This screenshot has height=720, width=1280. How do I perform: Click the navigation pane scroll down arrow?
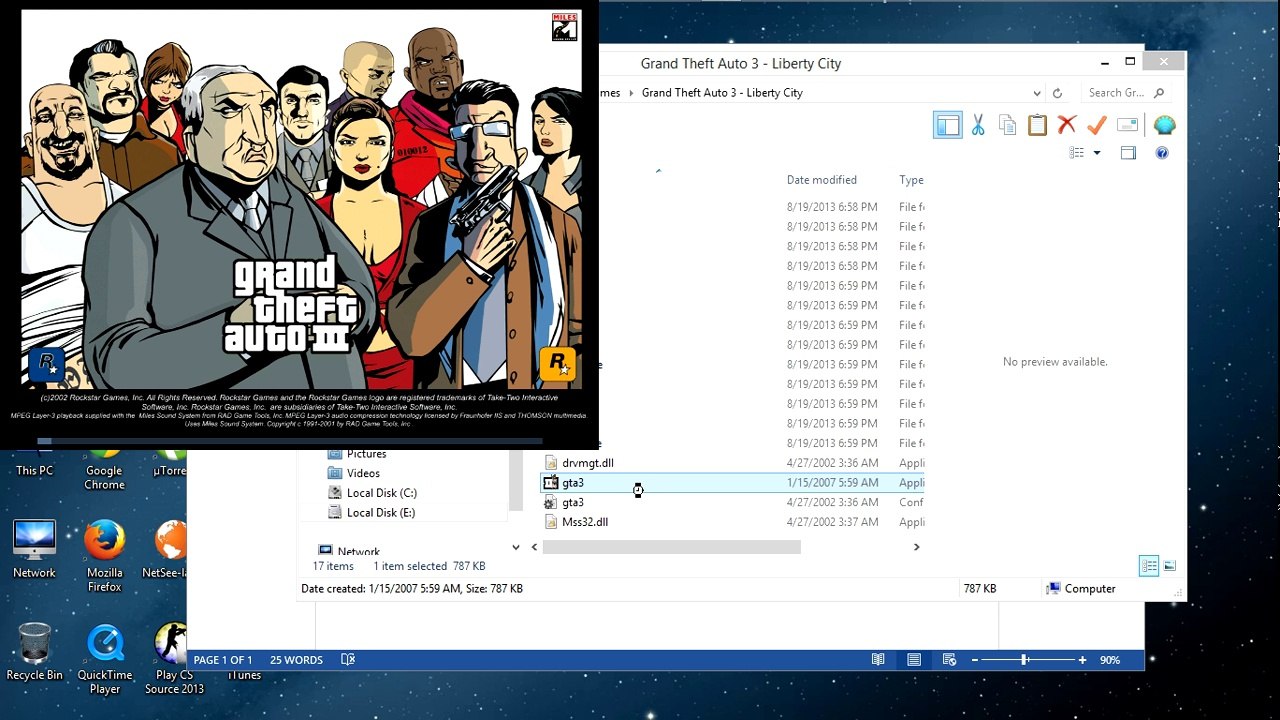[516, 547]
